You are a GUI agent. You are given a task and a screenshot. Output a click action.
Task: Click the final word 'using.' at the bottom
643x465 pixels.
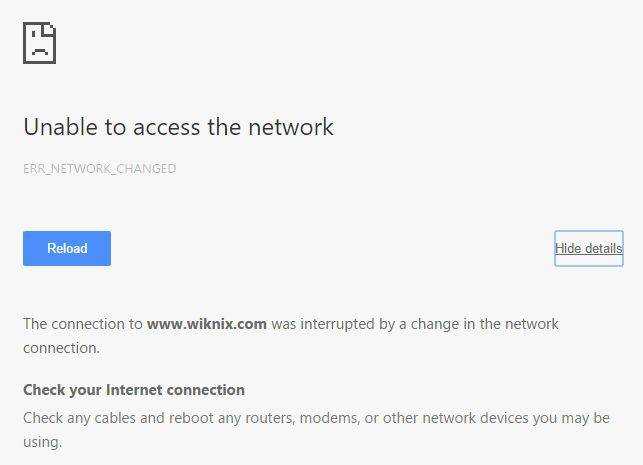click(42, 442)
